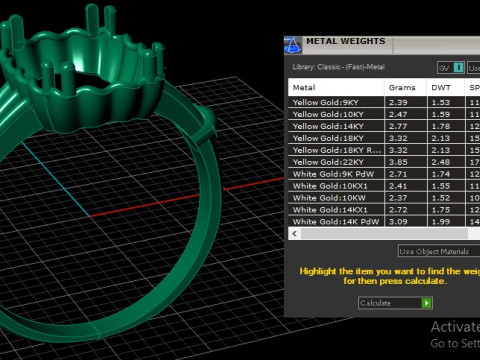The height and width of the screenshot is (360, 480).
Task: Toggle the GV switch
Action: pos(451,68)
